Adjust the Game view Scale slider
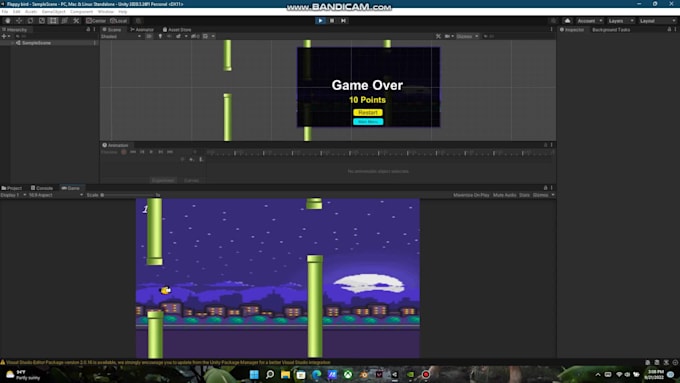 pos(128,195)
